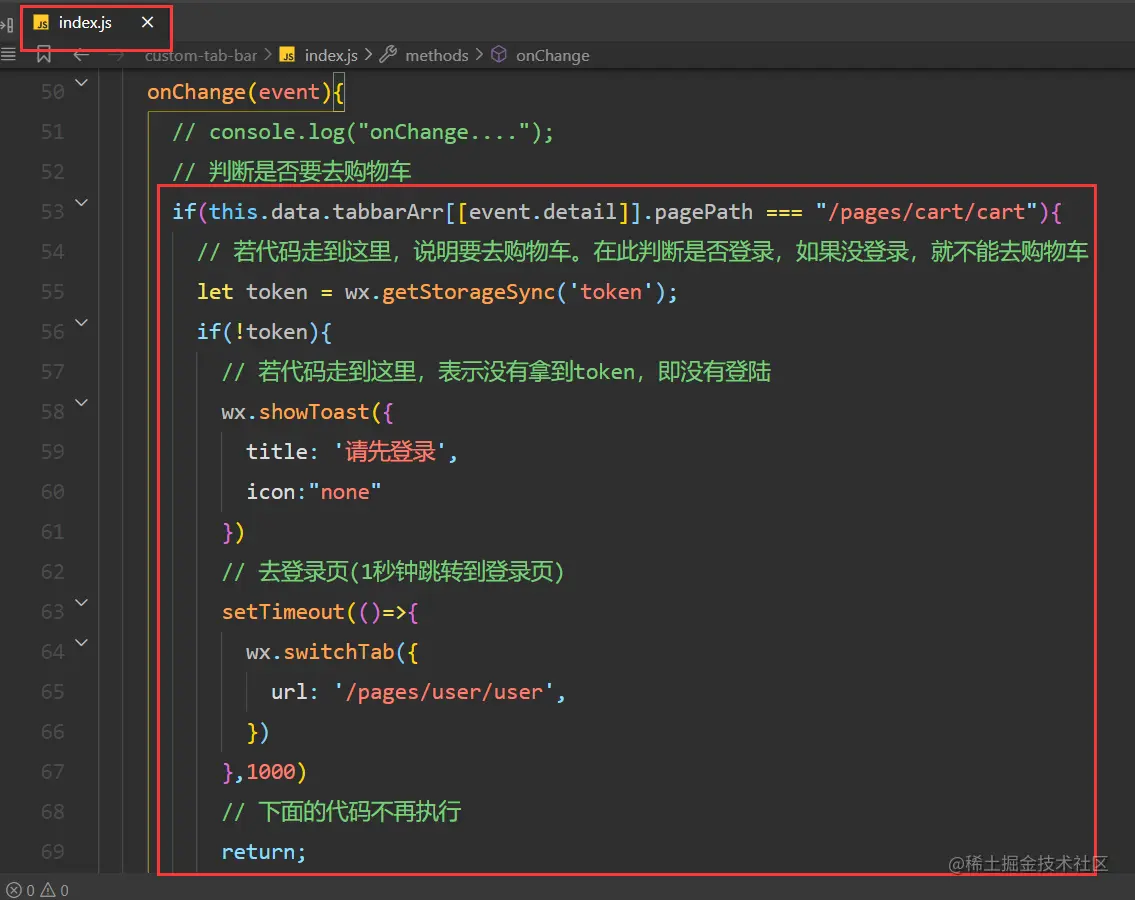Screen dimensions: 1135x900
Task: Click wx.switchTab on line 64
Action: 319,652
